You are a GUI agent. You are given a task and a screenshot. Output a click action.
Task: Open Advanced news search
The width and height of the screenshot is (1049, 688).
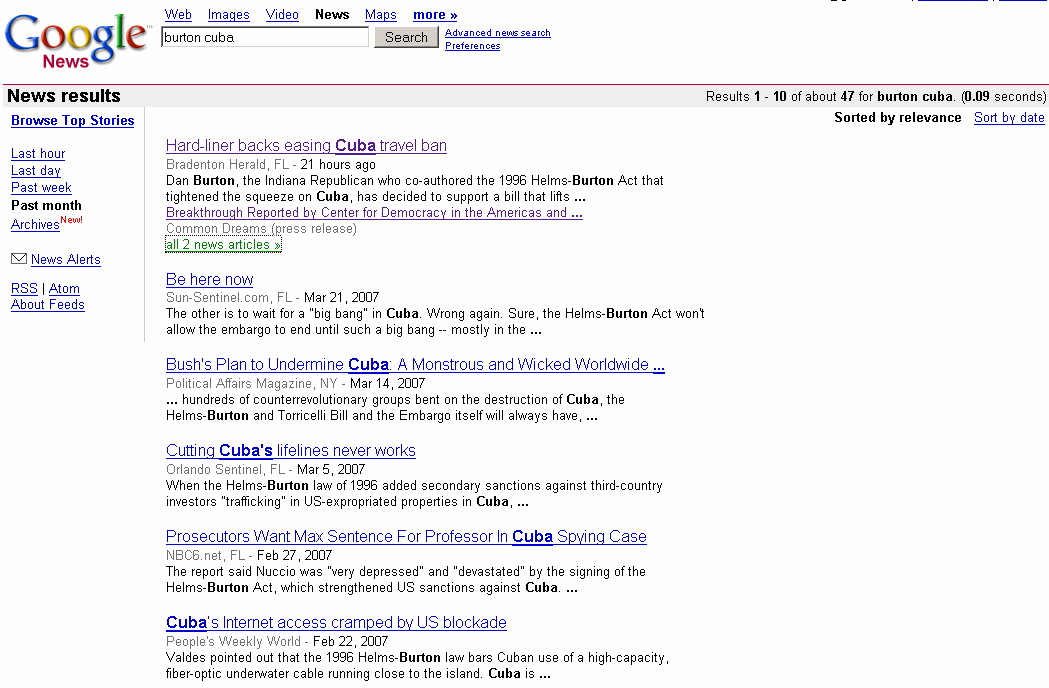(498, 33)
